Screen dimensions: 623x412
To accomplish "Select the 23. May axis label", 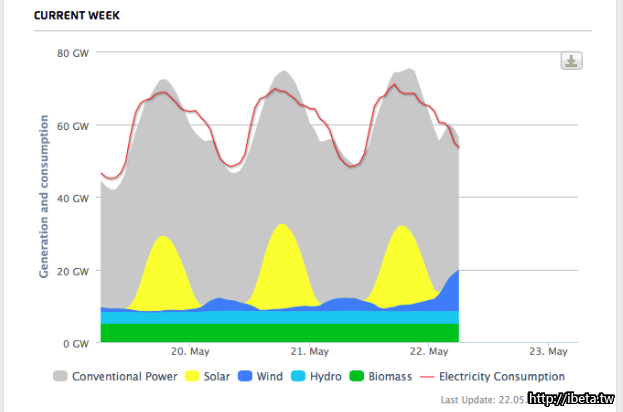I will pos(548,352).
